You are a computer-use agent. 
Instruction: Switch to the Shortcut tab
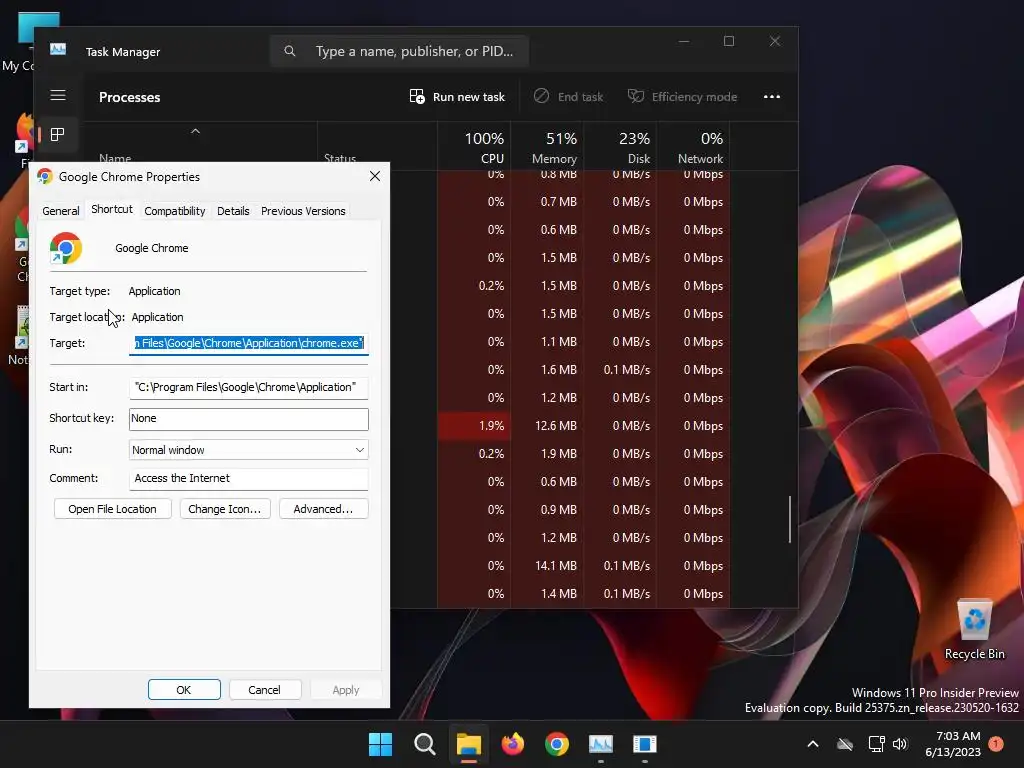pyautogui.click(x=112, y=209)
